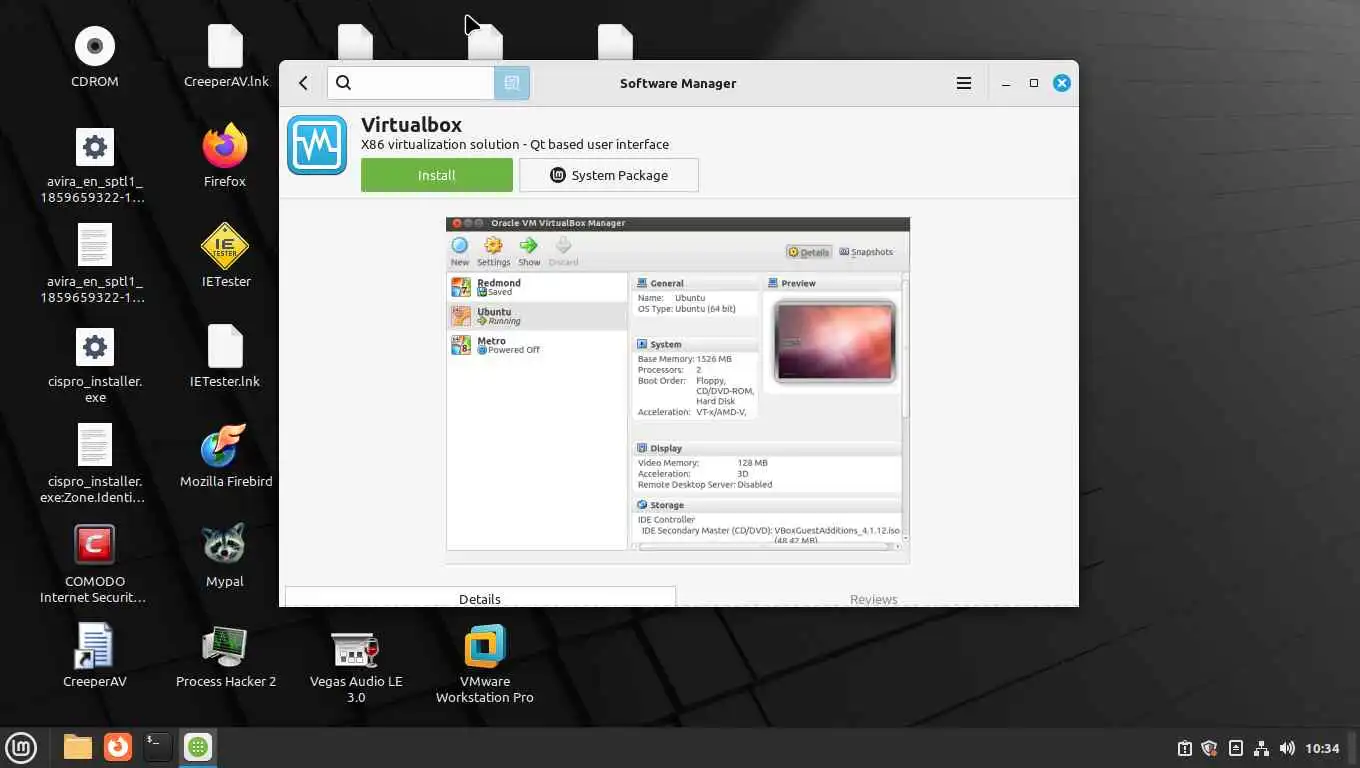Click the Virtualbox application icon
The height and width of the screenshot is (768, 1360).
pyautogui.click(x=317, y=145)
